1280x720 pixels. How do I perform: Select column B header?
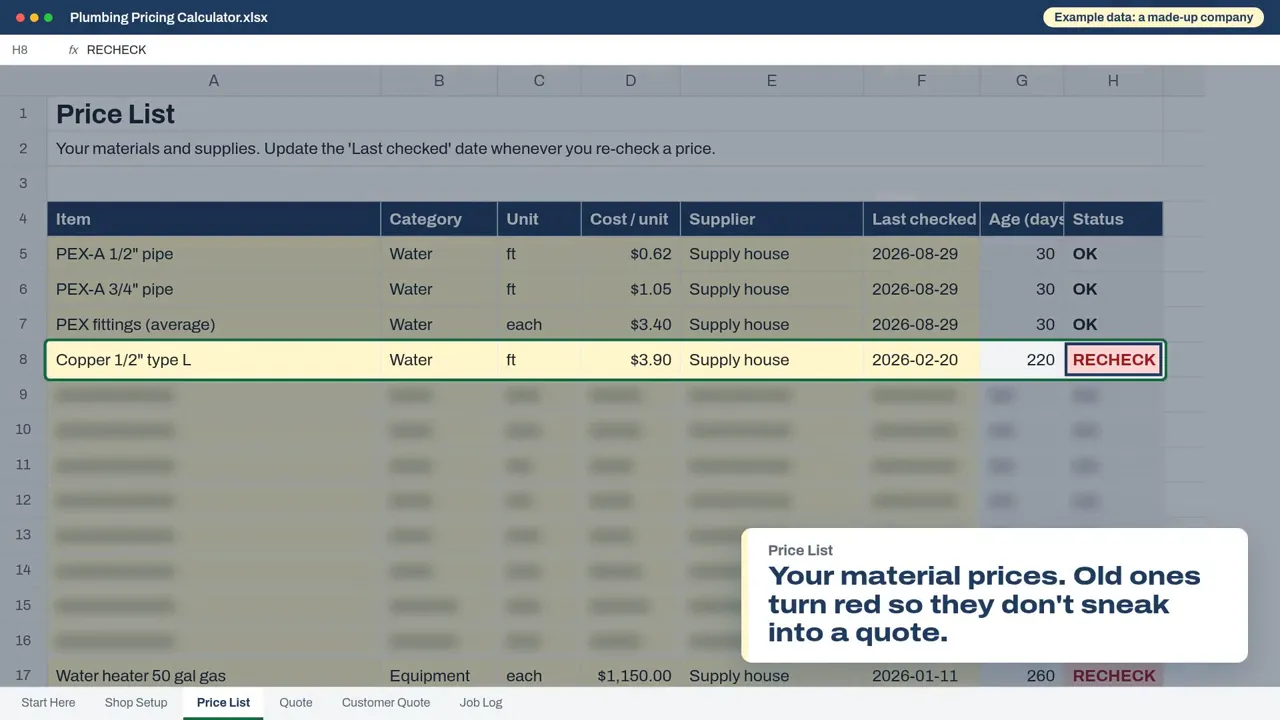pos(439,80)
